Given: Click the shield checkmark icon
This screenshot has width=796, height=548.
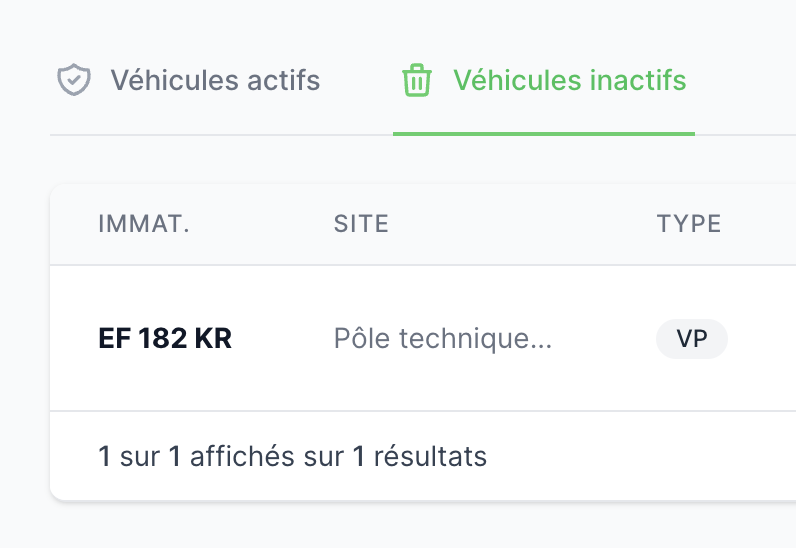Looking at the screenshot, I should pyautogui.click(x=74, y=80).
